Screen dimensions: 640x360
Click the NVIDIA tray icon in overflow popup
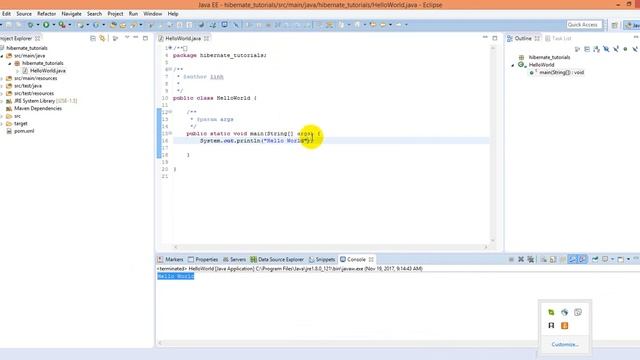[551, 312]
